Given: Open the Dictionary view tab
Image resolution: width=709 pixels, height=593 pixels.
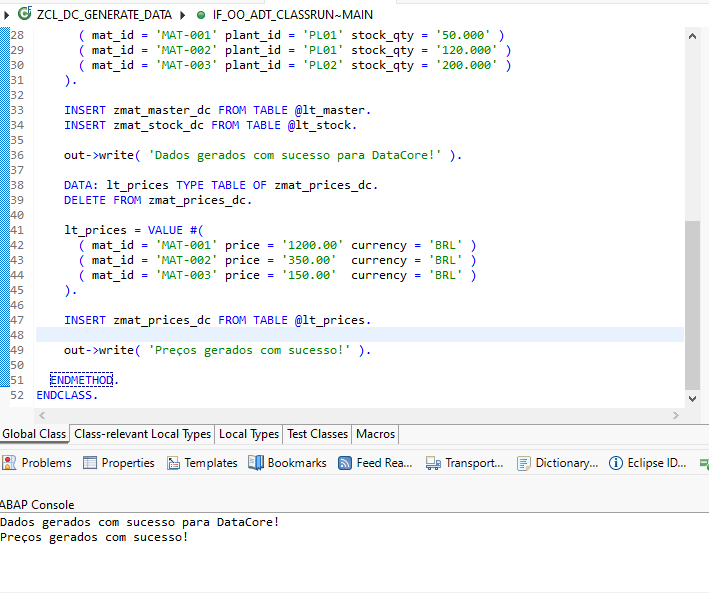Looking at the screenshot, I should point(557,463).
